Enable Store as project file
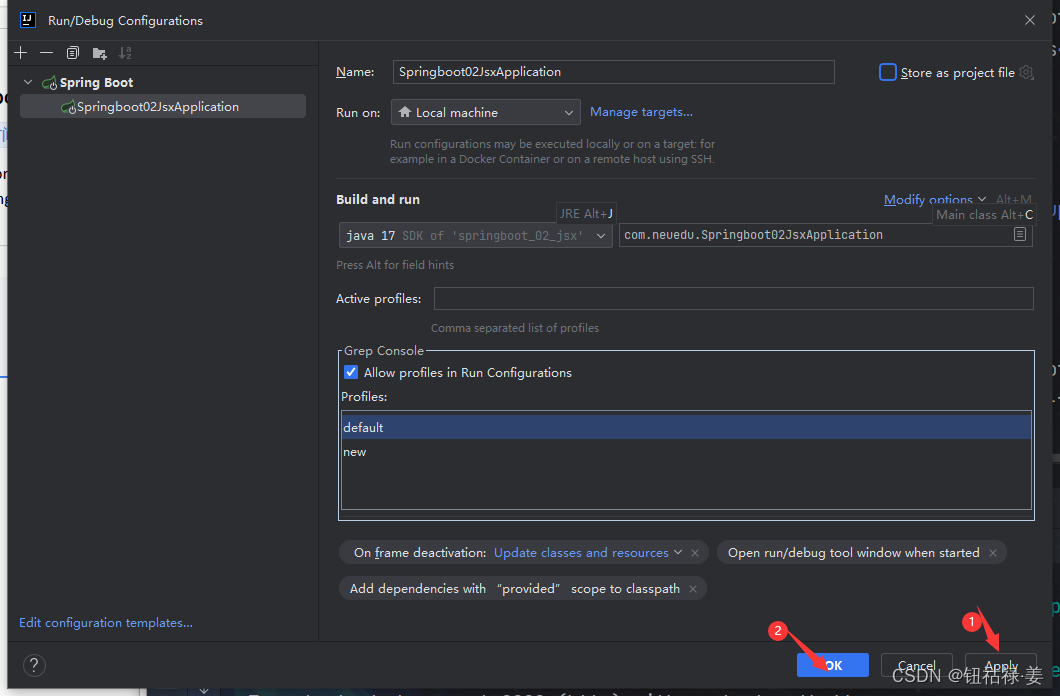The height and width of the screenshot is (696, 1060). (x=888, y=72)
